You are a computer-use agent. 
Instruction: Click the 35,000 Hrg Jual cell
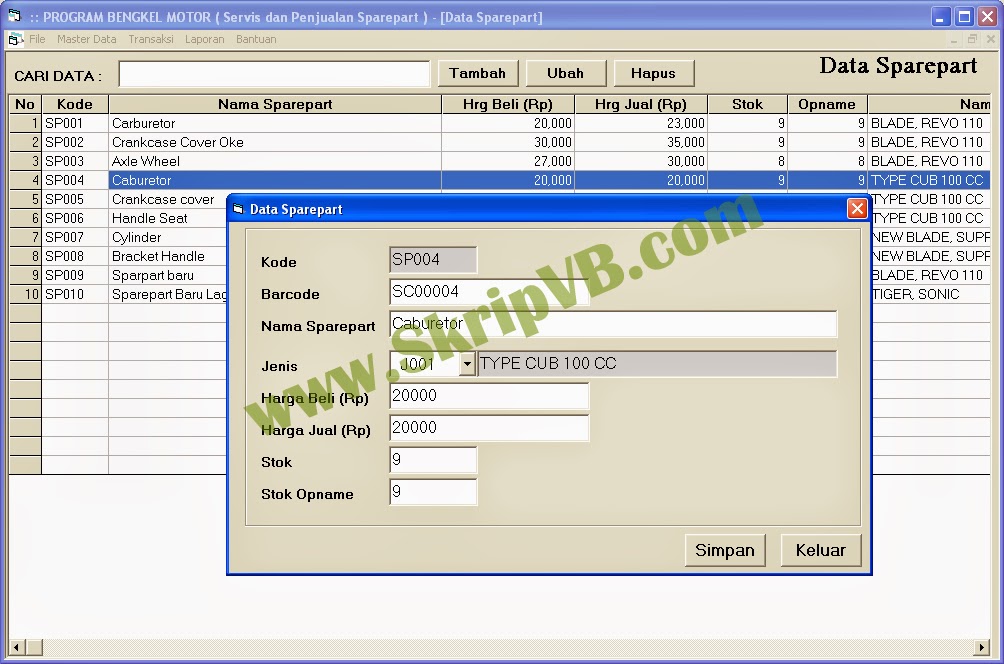pos(641,142)
